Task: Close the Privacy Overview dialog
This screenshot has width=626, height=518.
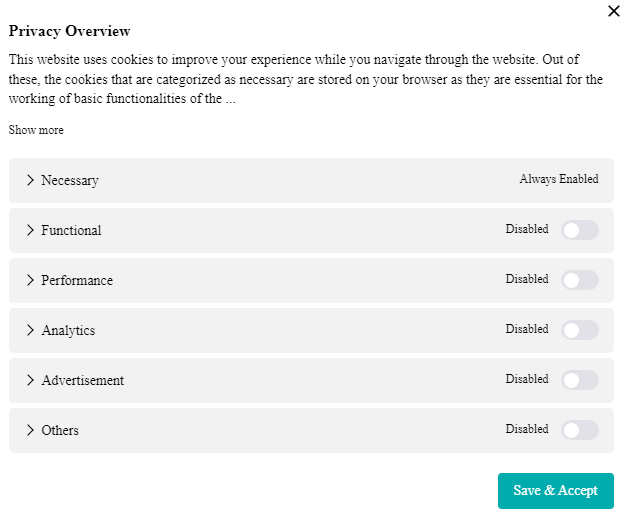Action: point(613,11)
